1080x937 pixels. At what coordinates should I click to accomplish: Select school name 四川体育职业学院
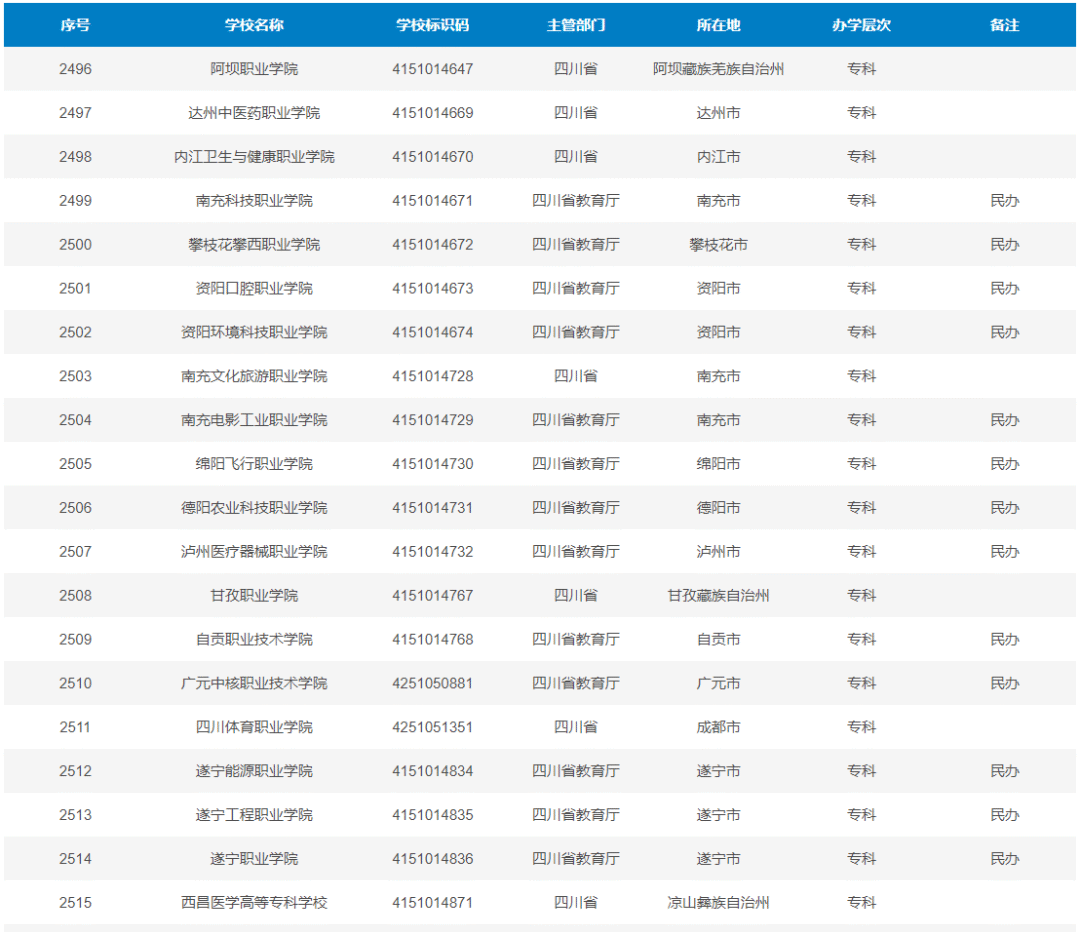254,727
